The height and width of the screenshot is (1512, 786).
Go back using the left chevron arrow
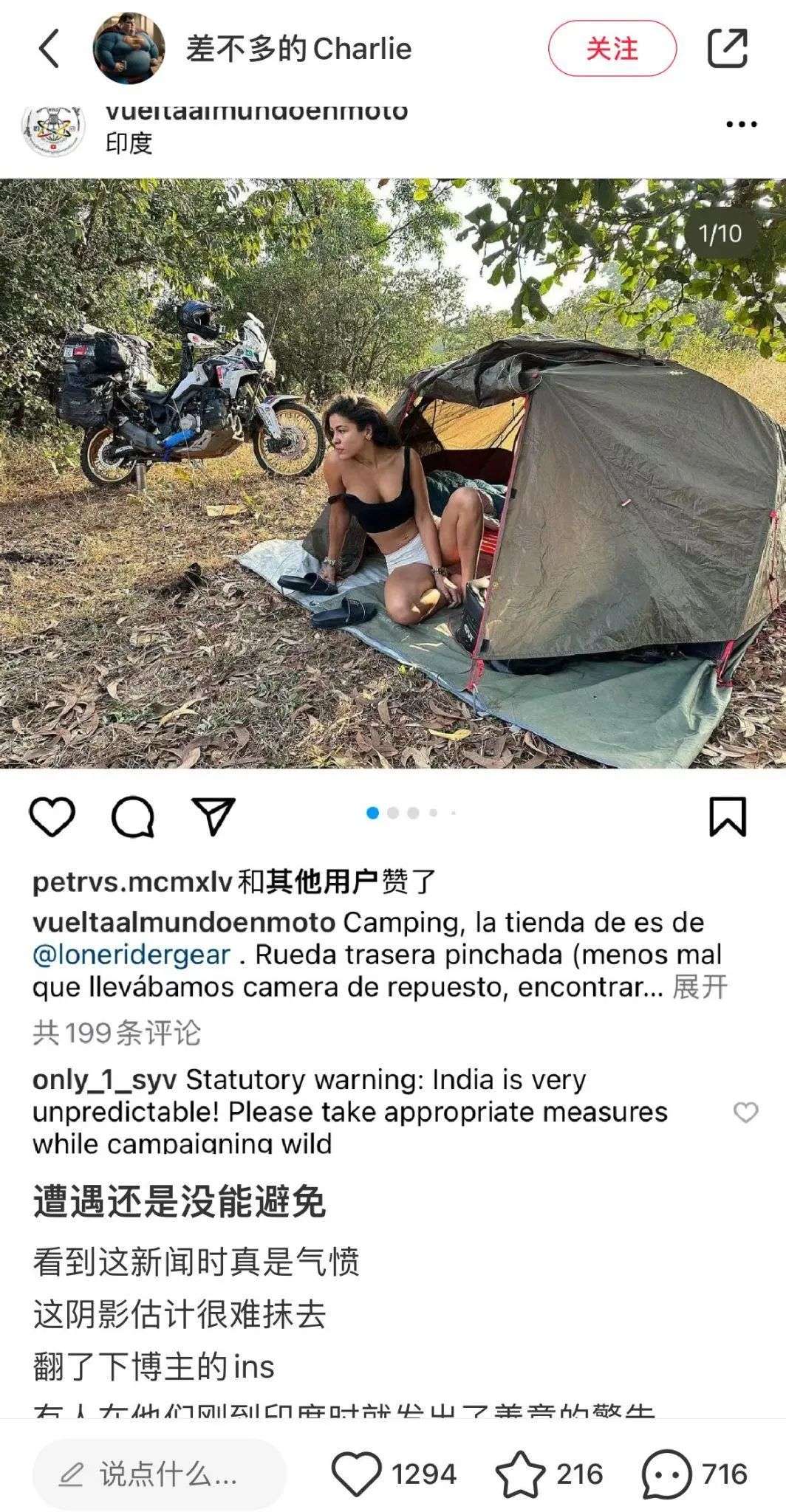coord(48,49)
